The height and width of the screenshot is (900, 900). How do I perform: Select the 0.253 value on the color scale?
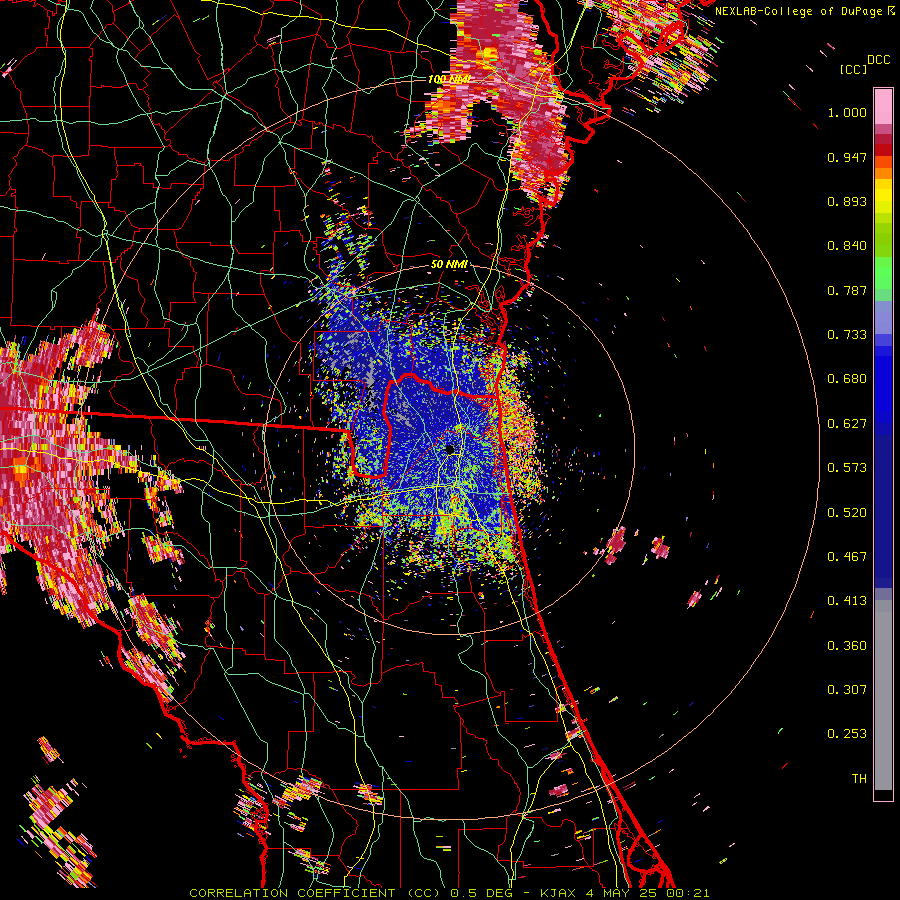coord(847,734)
